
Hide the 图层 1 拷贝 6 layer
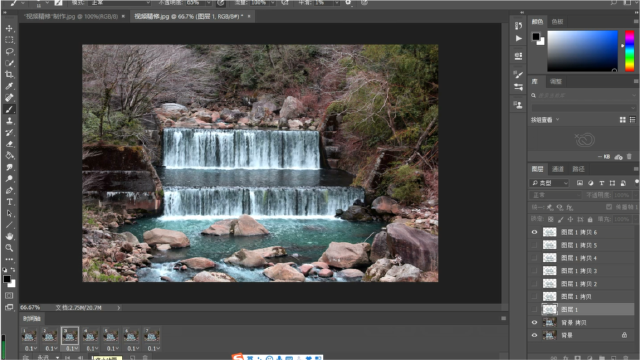[x=534, y=232]
